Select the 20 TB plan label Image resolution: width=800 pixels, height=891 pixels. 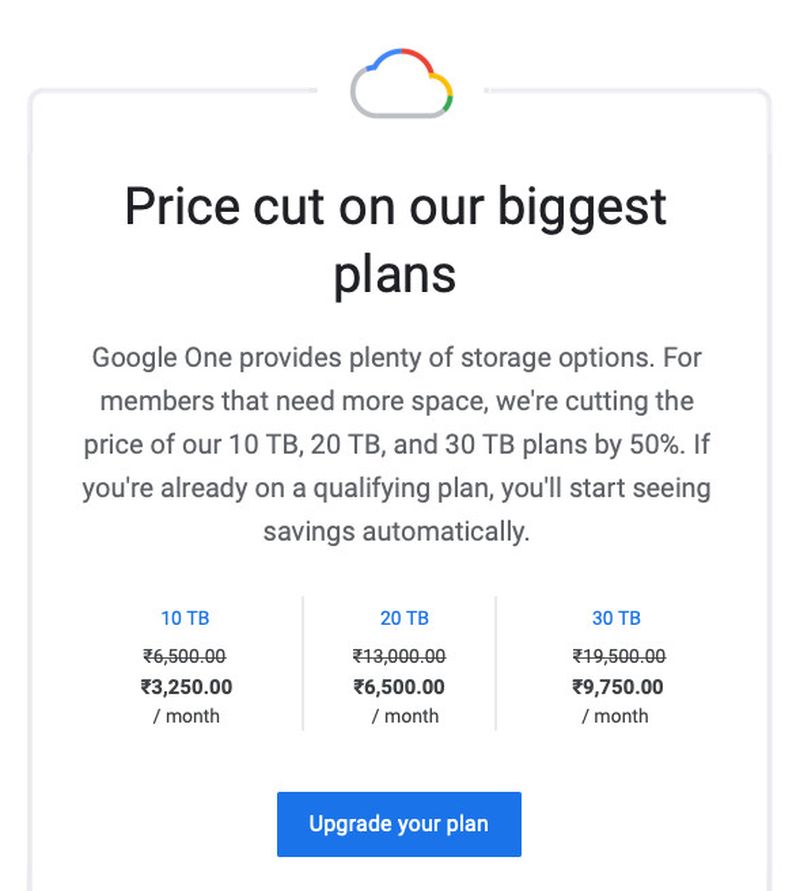coord(404,618)
